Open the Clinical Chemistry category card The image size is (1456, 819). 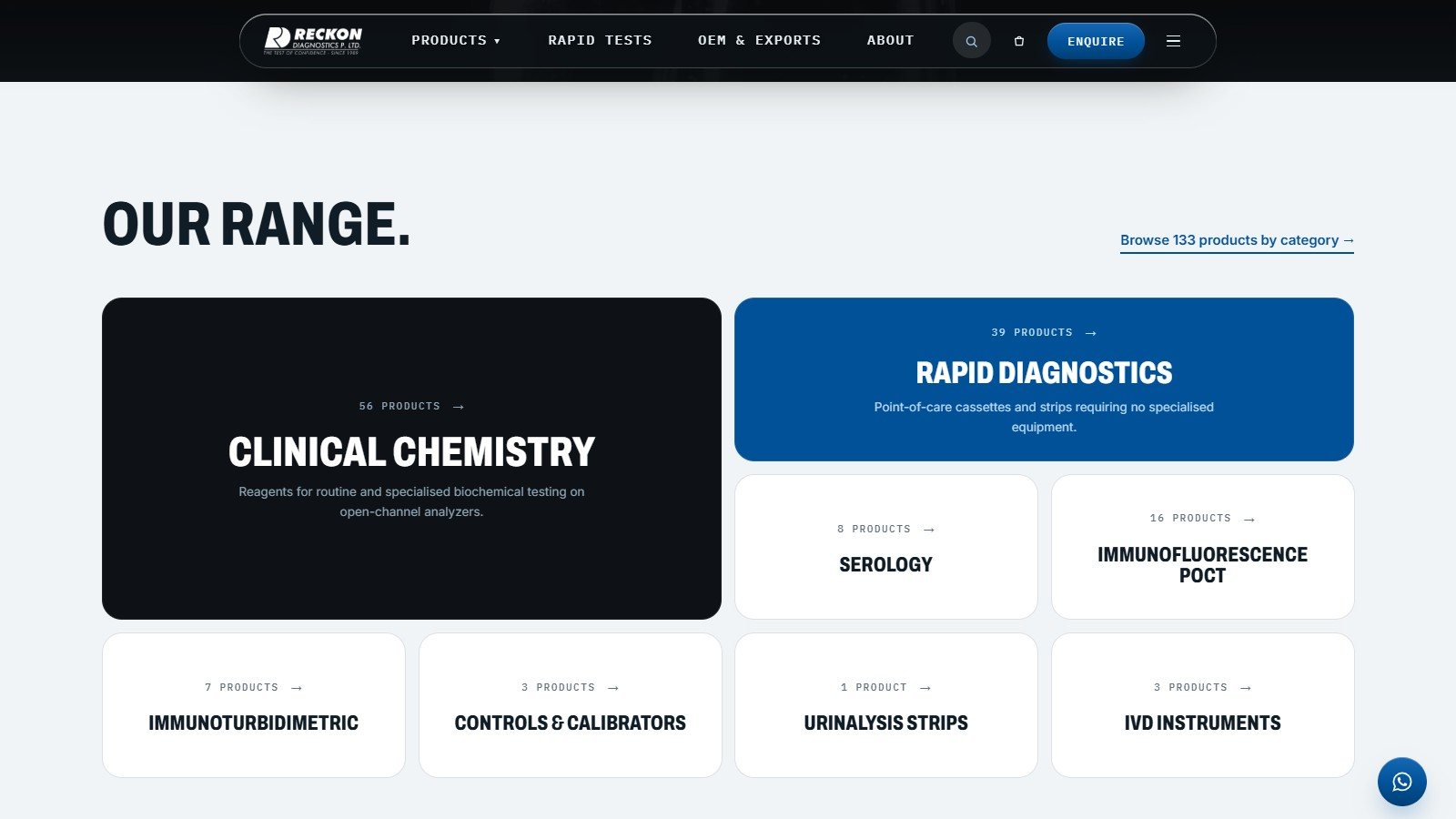pos(411,459)
